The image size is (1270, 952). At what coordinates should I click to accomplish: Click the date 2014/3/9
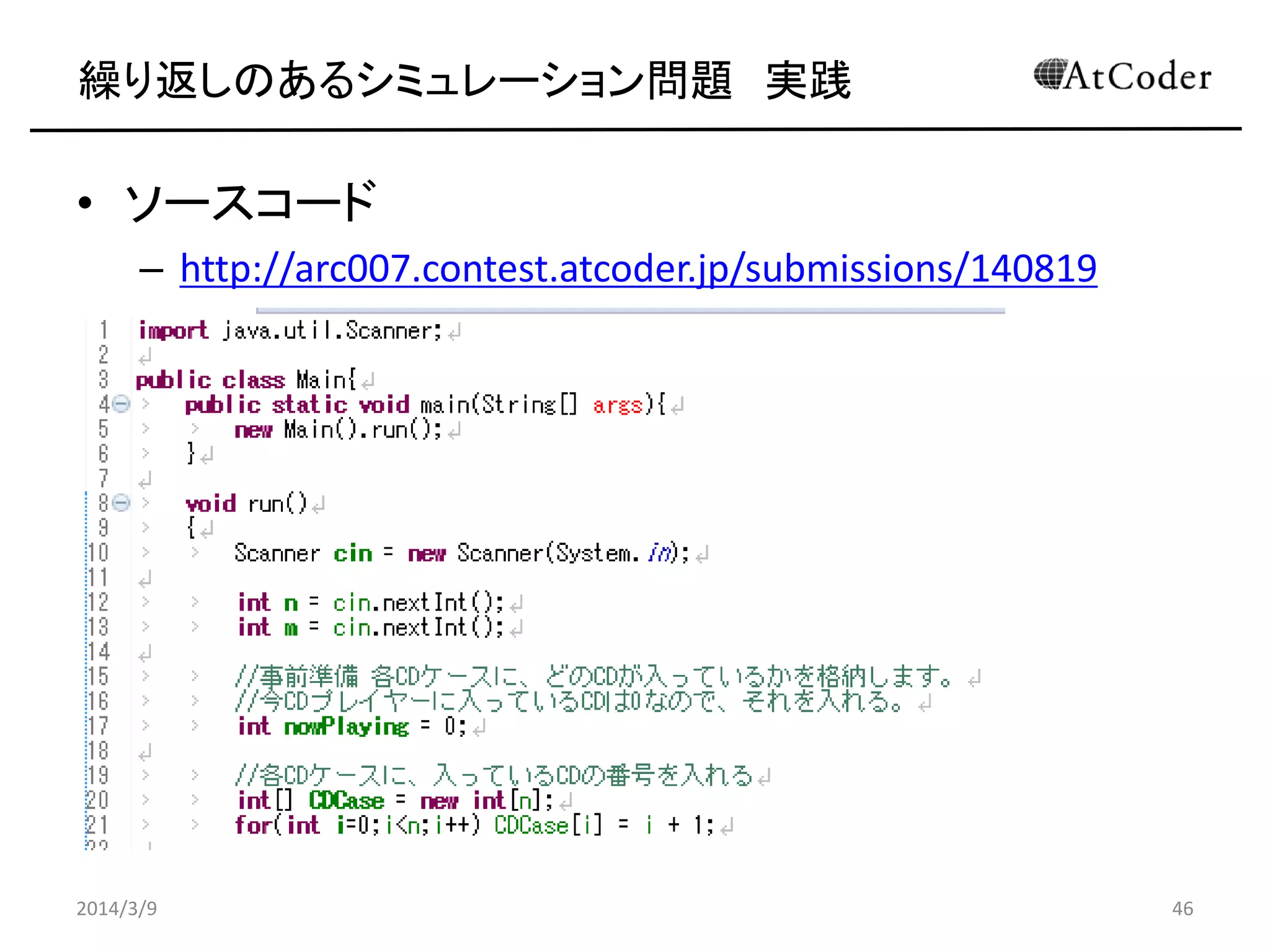117,909
